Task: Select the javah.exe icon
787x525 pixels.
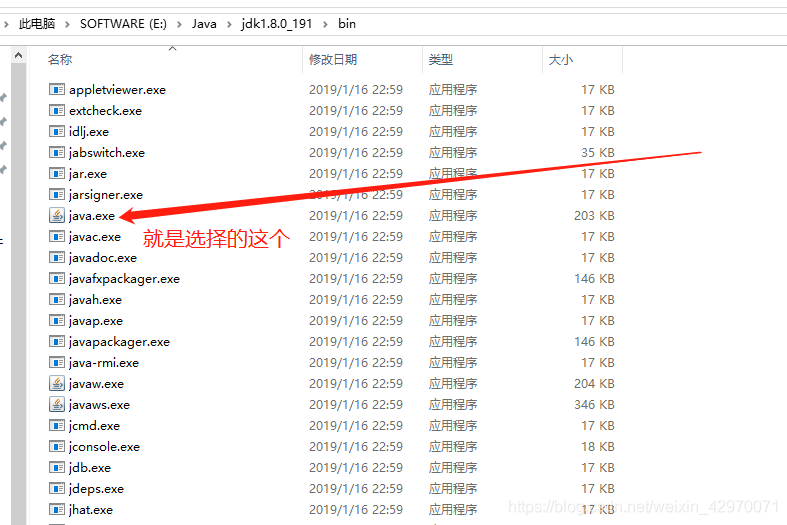Action: tap(57, 300)
